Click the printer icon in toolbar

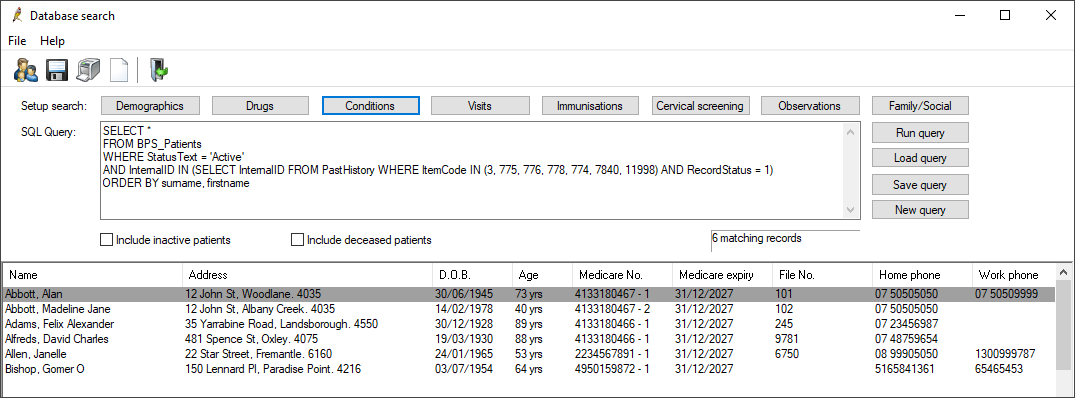point(88,70)
